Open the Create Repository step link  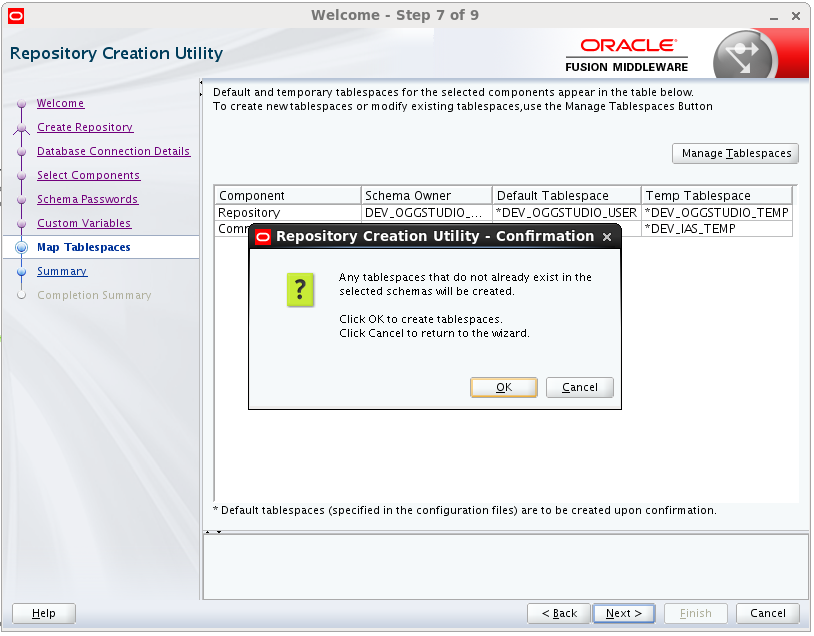[85, 127]
